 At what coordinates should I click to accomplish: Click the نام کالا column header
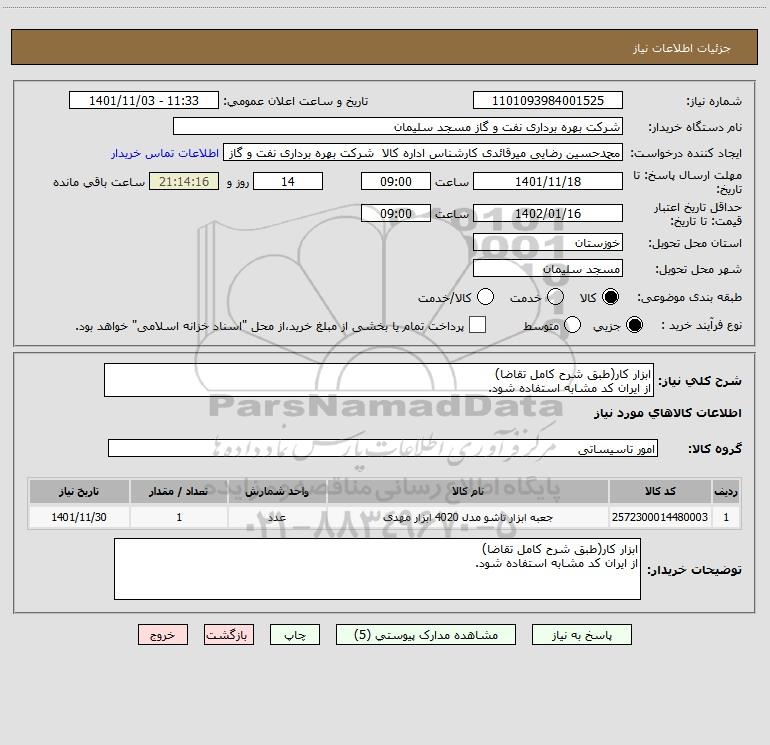click(468, 492)
